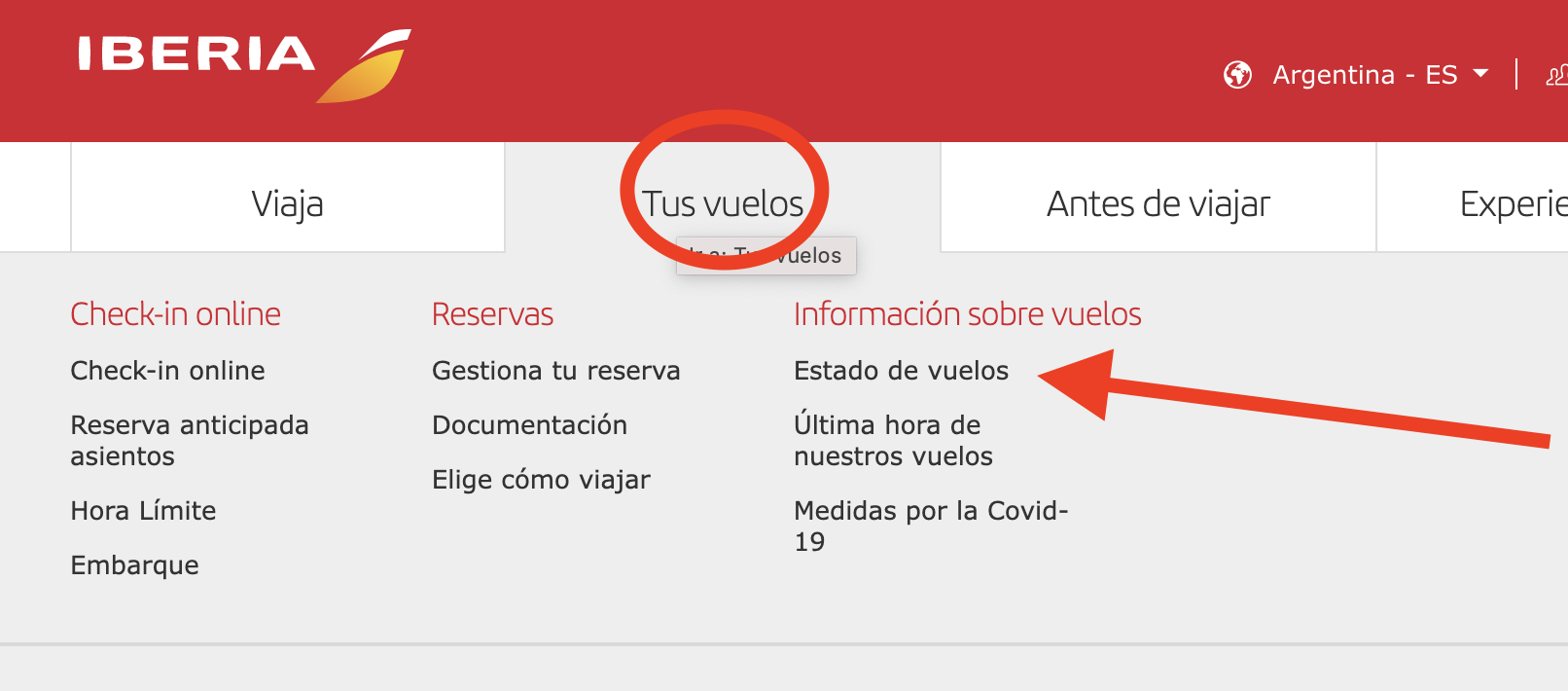The width and height of the screenshot is (1568, 691).
Task: Open Elige cómo viajar link
Action: click(x=541, y=480)
